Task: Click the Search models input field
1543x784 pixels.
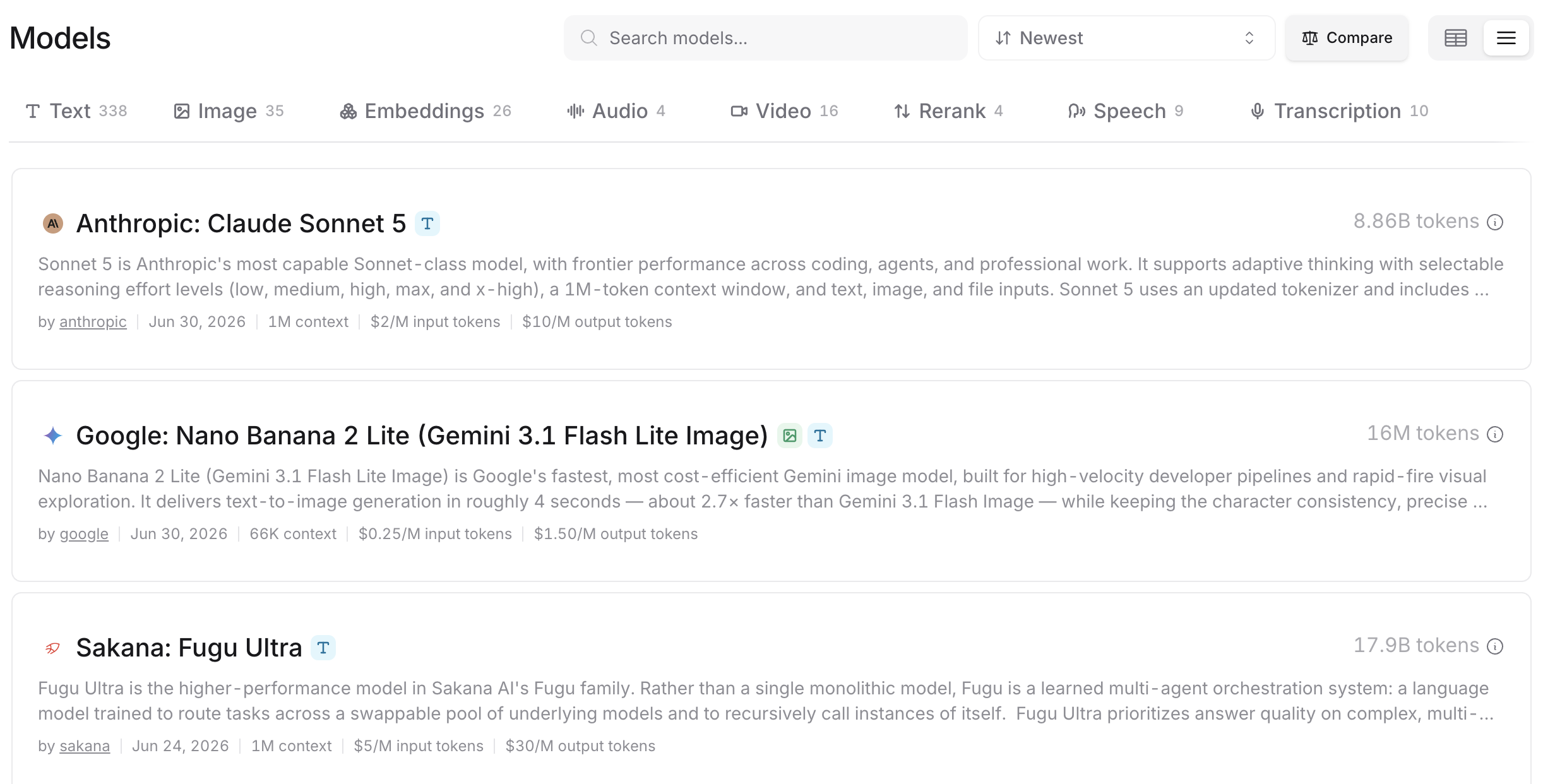Action: pyautogui.click(x=765, y=38)
